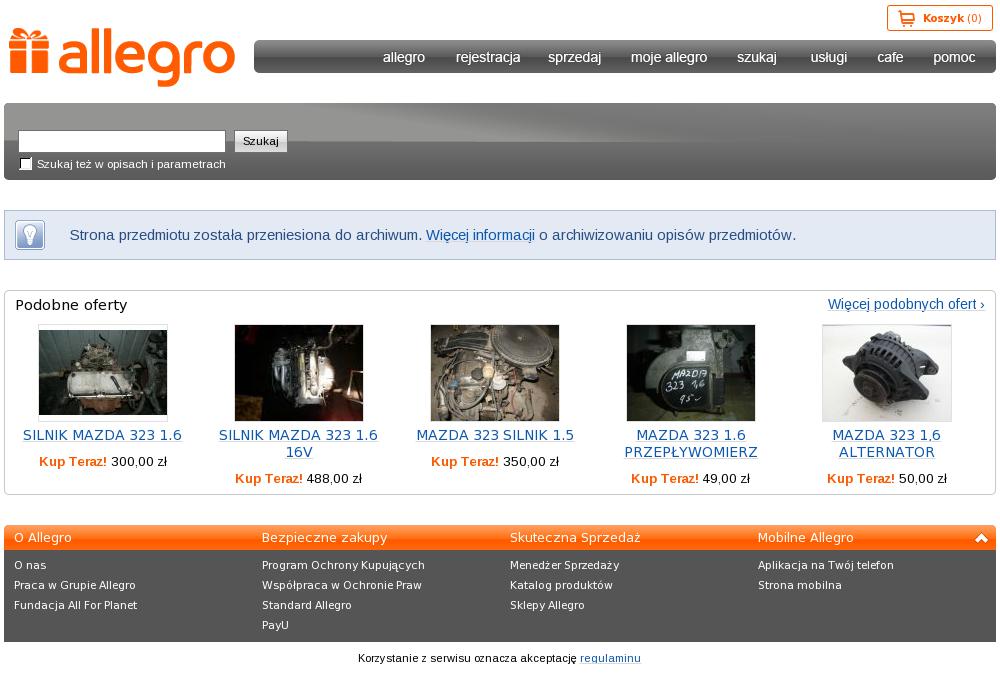Open Sklepy Allegro footer link

click(547, 605)
